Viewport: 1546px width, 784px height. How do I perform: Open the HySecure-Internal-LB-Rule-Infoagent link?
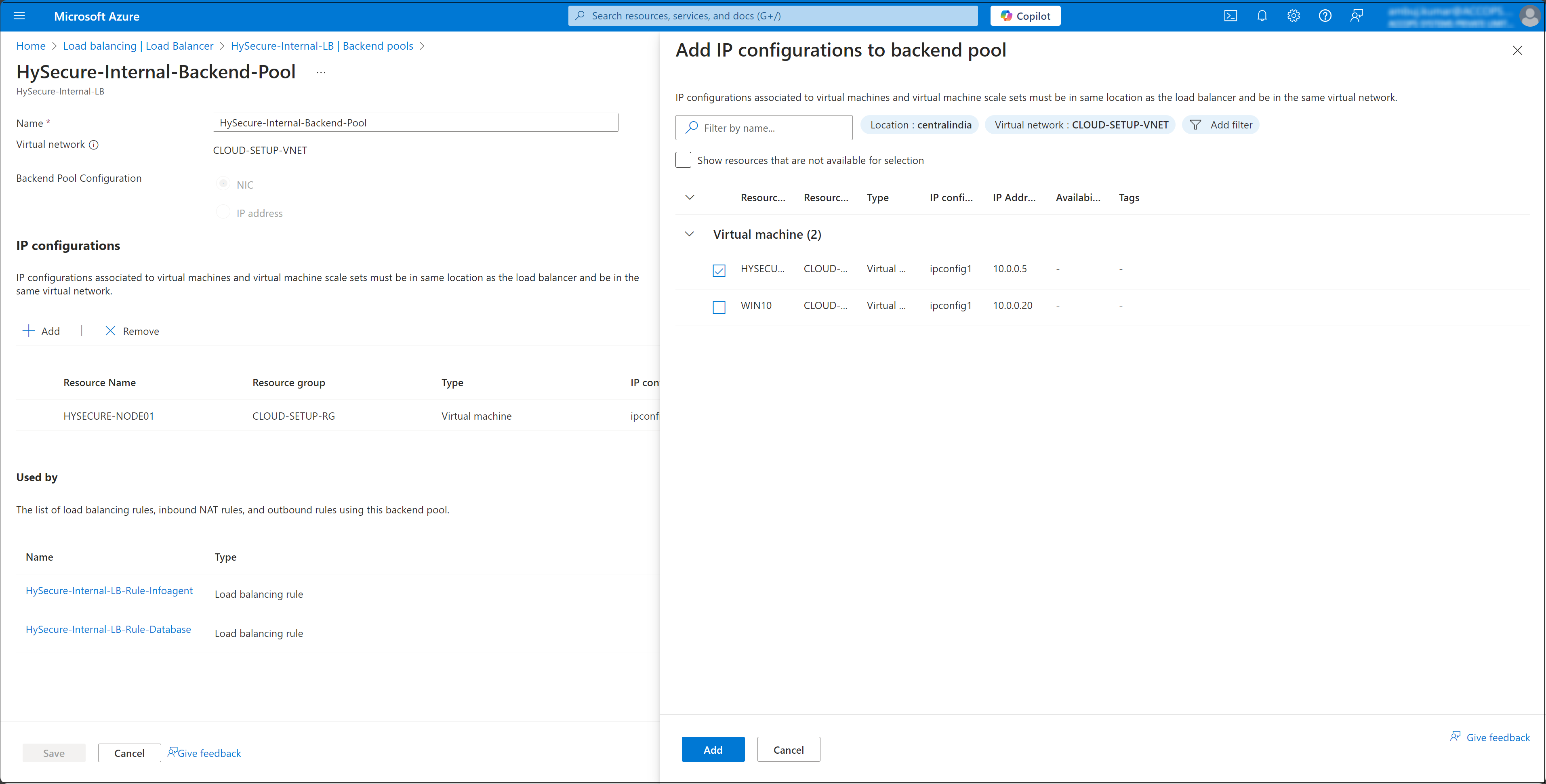pos(109,590)
